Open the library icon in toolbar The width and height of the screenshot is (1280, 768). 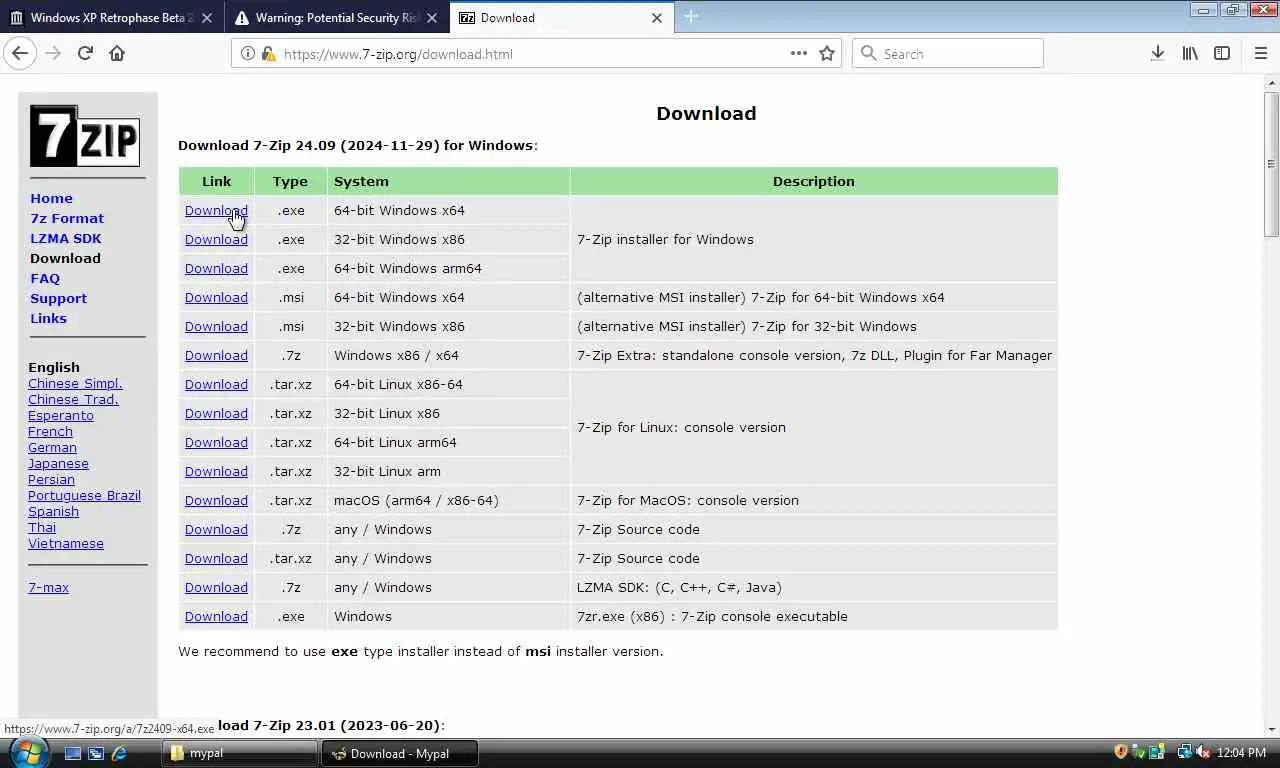1190,53
